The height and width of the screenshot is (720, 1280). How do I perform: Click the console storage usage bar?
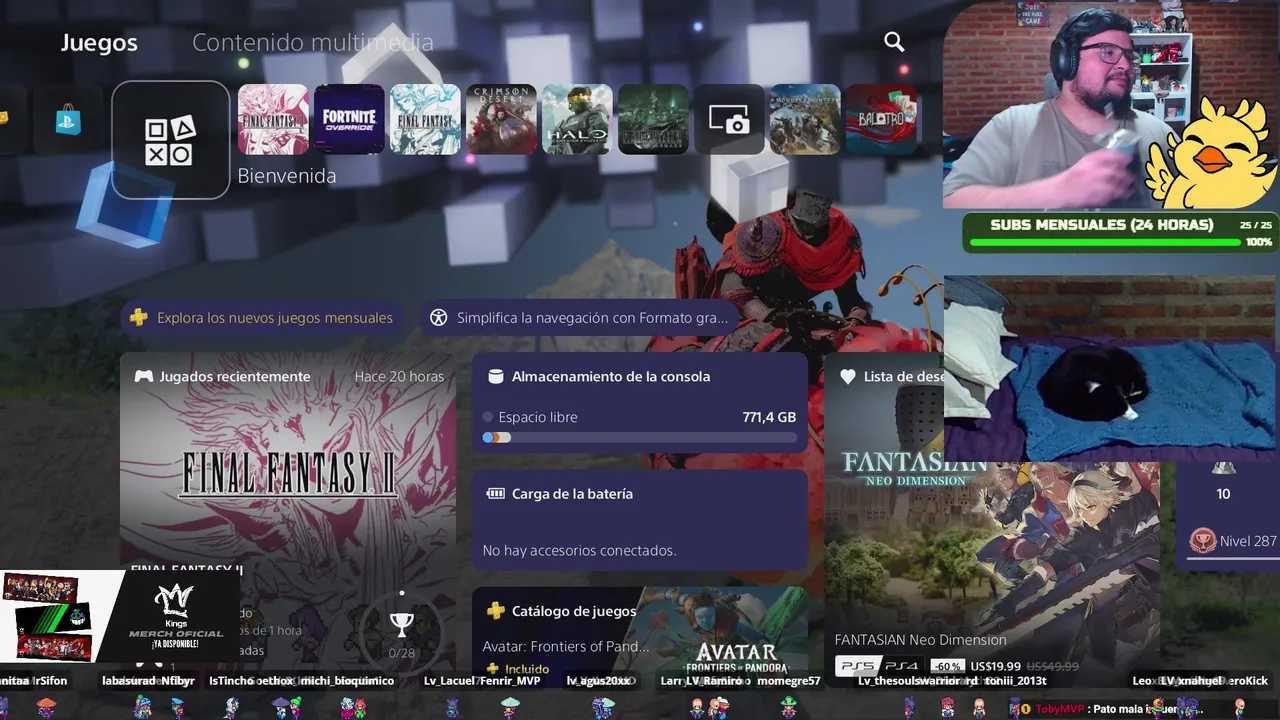(640, 437)
